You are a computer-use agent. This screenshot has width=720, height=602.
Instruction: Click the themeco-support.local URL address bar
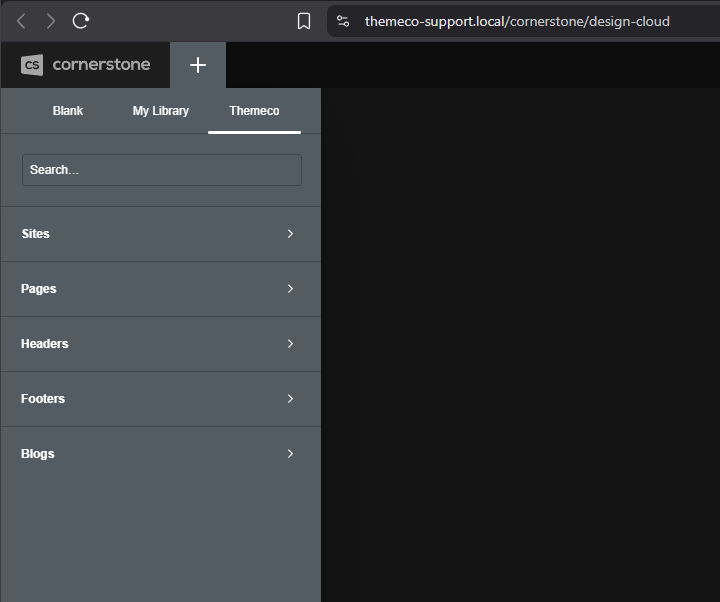[x=517, y=21]
